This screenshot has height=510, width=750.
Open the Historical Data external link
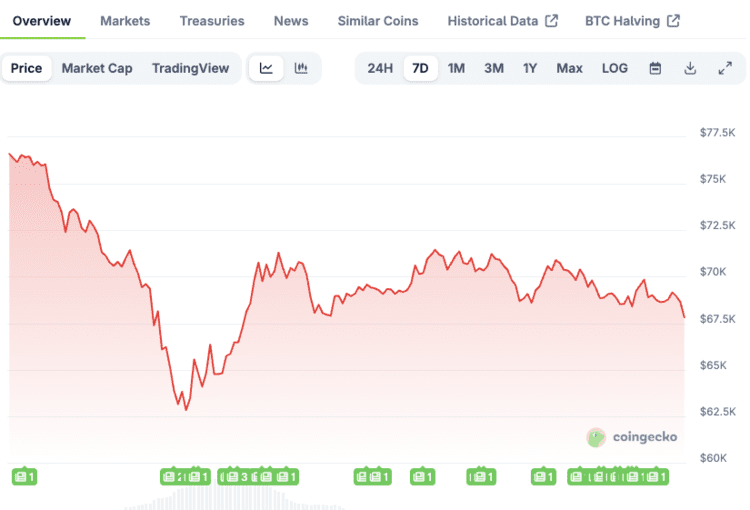502,20
